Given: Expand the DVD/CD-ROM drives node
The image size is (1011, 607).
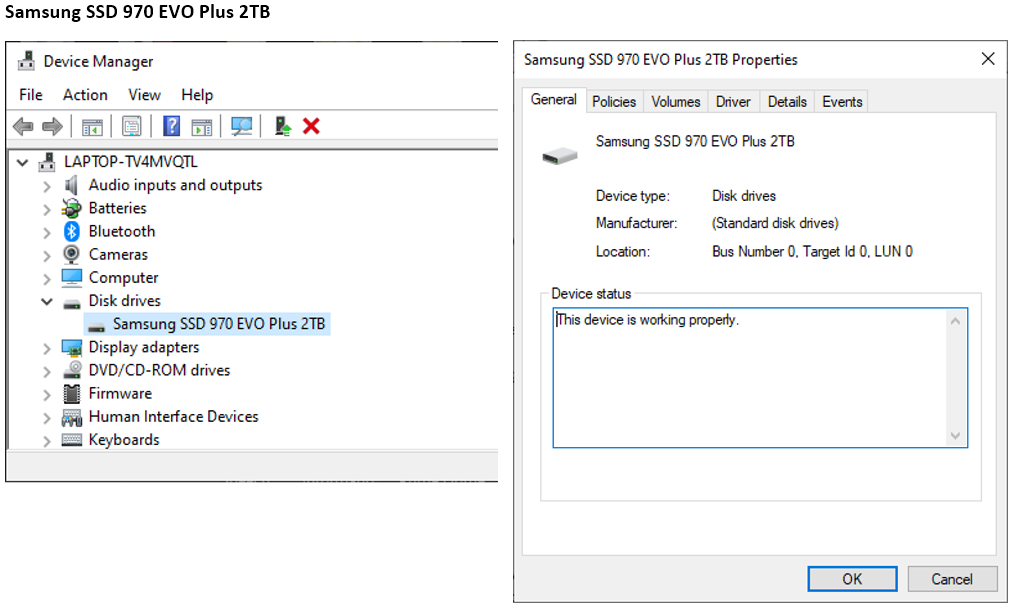Looking at the screenshot, I should 46,372.
